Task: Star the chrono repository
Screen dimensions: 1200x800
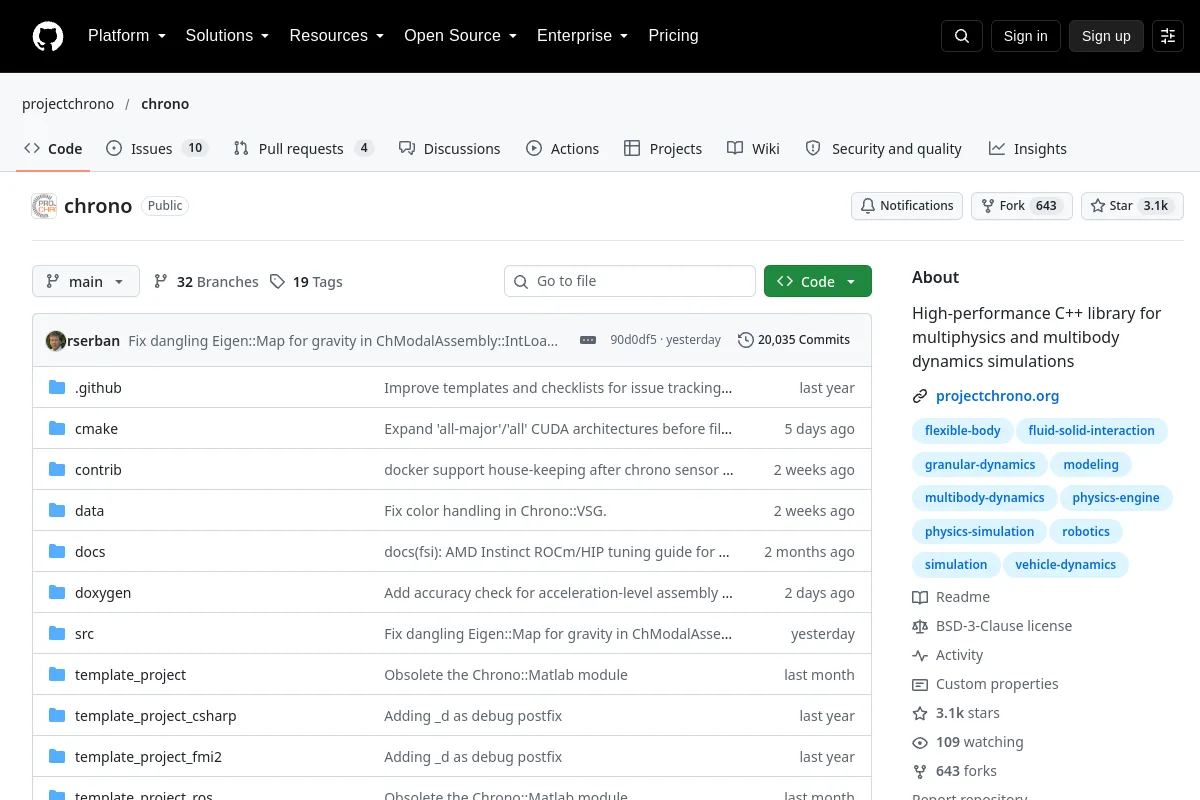Action: tap(1132, 206)
